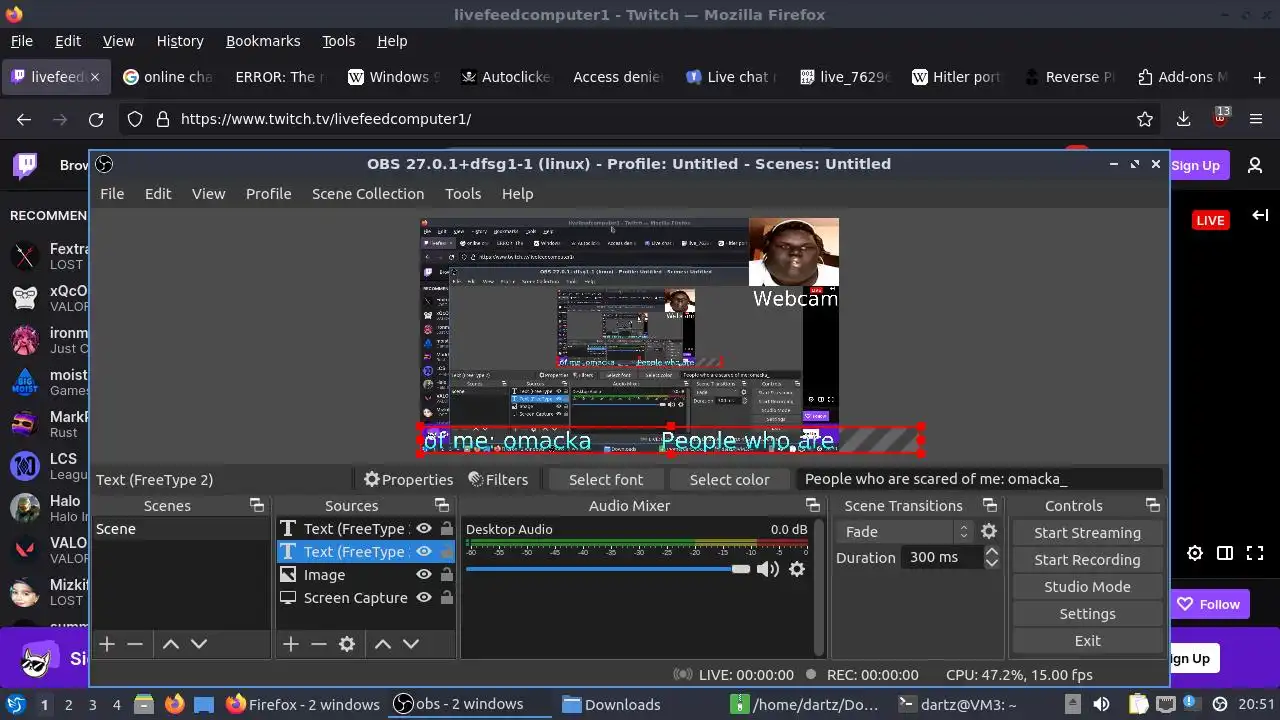Screen dimensions: 1280x720
Task: Hide the selected Text (FreeType 2) source
Action: click(424, 552)
